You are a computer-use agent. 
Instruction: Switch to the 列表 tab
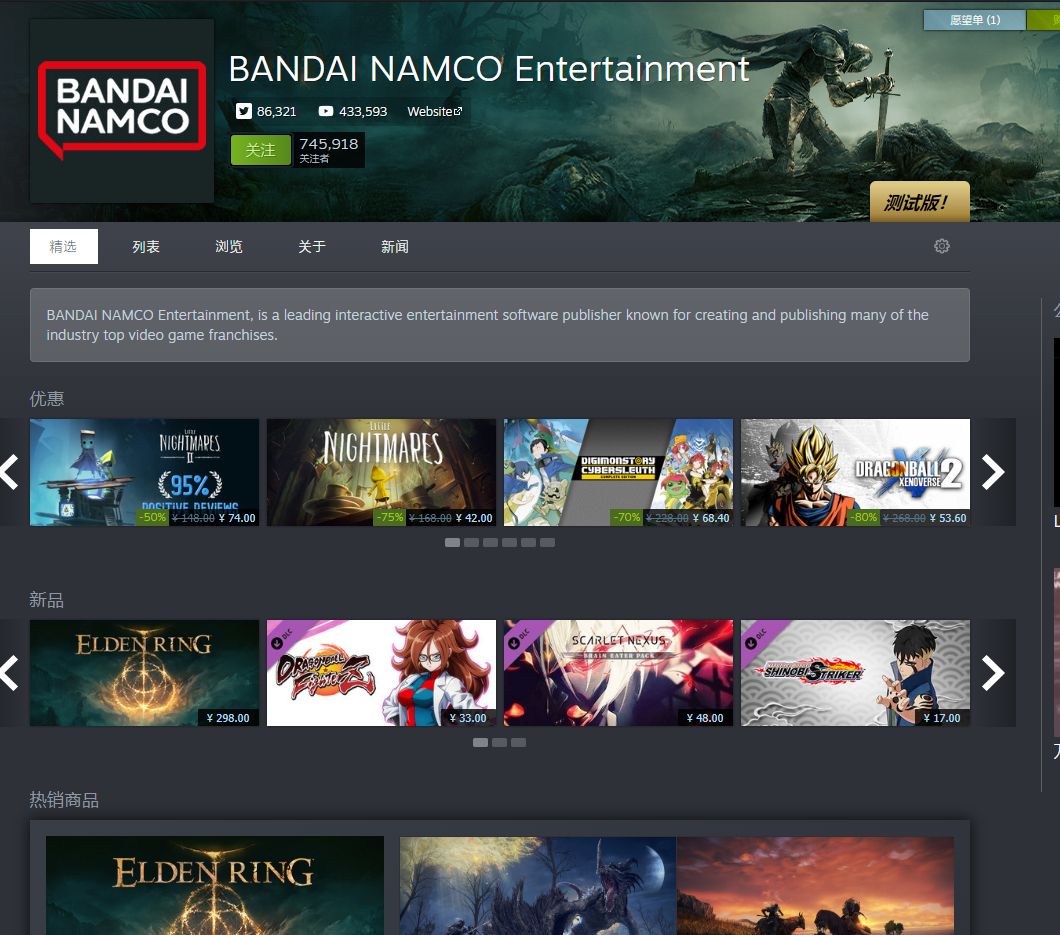(x=146, y=247)
